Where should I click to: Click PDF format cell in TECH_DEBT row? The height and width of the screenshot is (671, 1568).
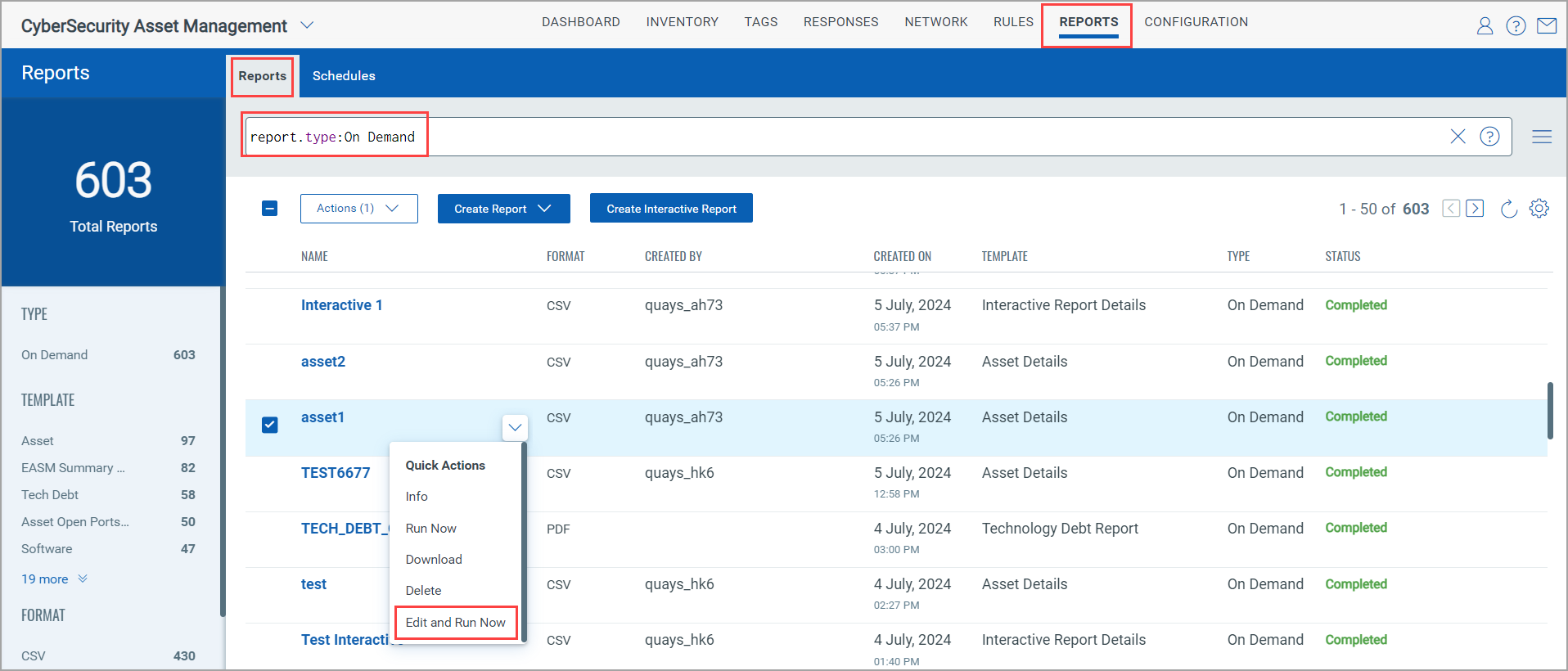pos(558,529)
